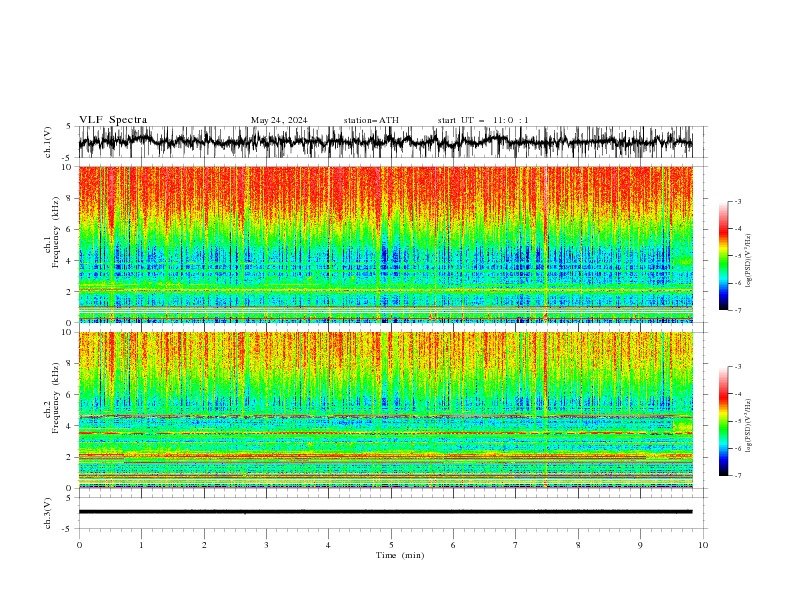
Task: Click the "2" kHz tick of ch.1 spectrogram
Action: pyautogui.click(x=70, y=292)
